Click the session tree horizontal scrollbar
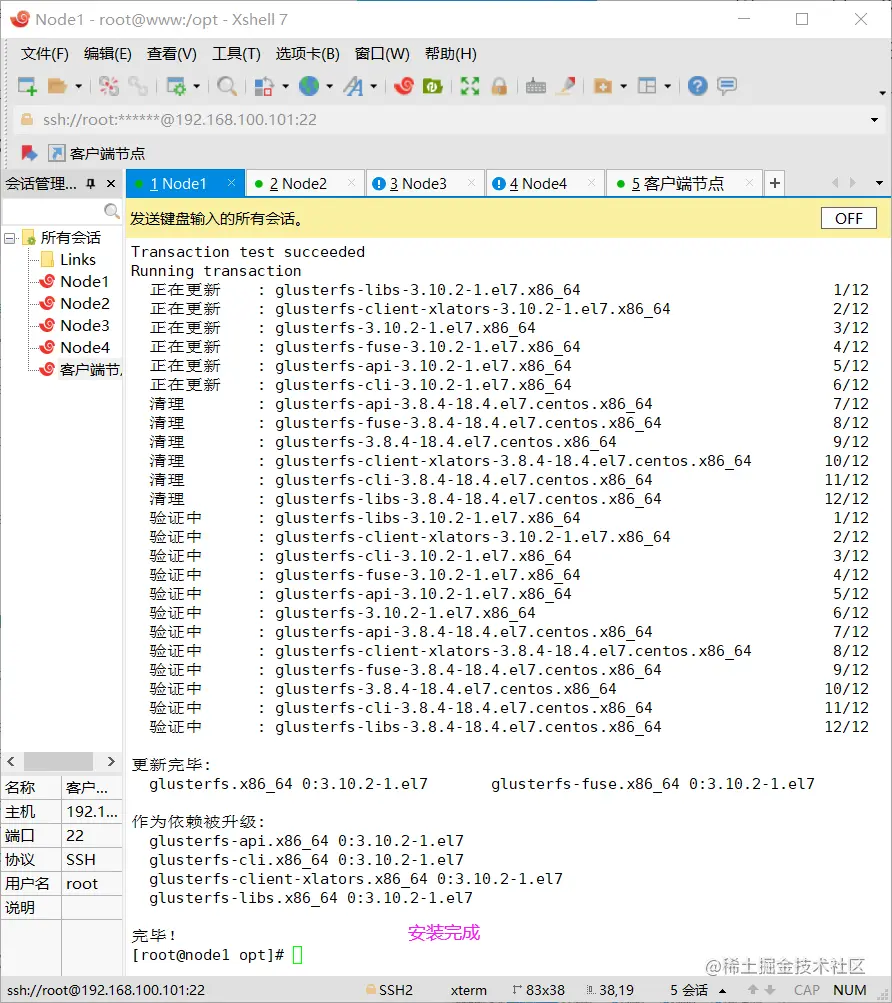The height and width of the screenshot is (1003, 892). tap(58, 761)
